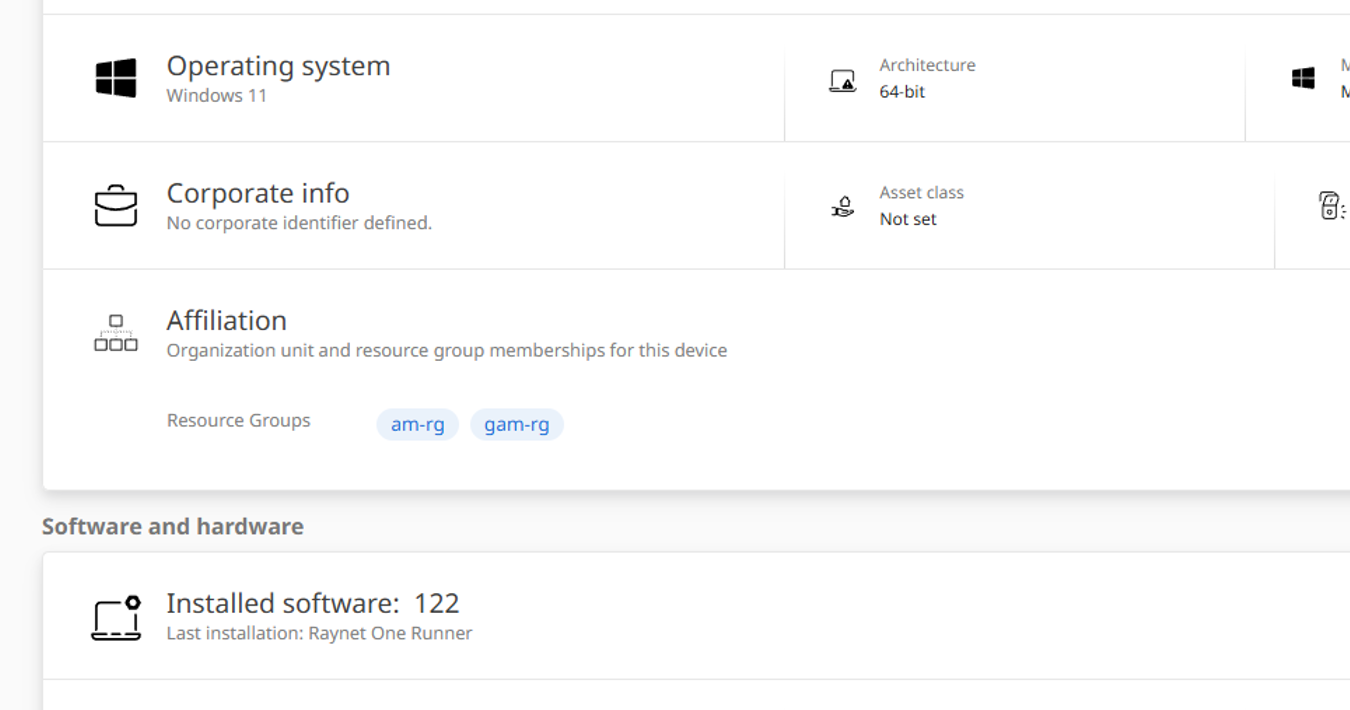Click the laptop icon beside Installed software
Image resolution: width=1350 pixels, height=710 pixels.
click(116, 618)
